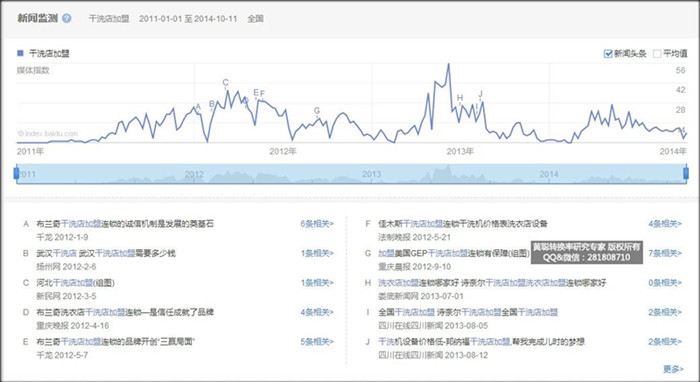Open headline 干洗机设备价格低-邦纳福干洗店加盟
Screen dimensions: 700x382
[481, 341]
